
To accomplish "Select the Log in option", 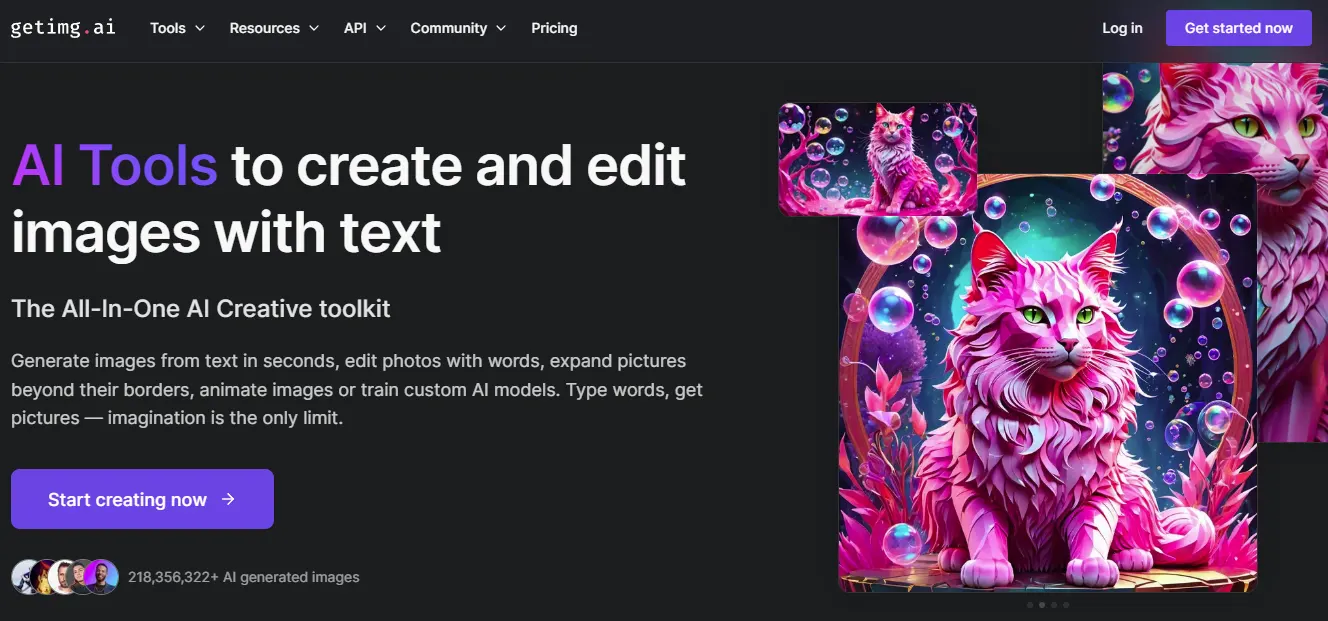I will point(1122,28).
